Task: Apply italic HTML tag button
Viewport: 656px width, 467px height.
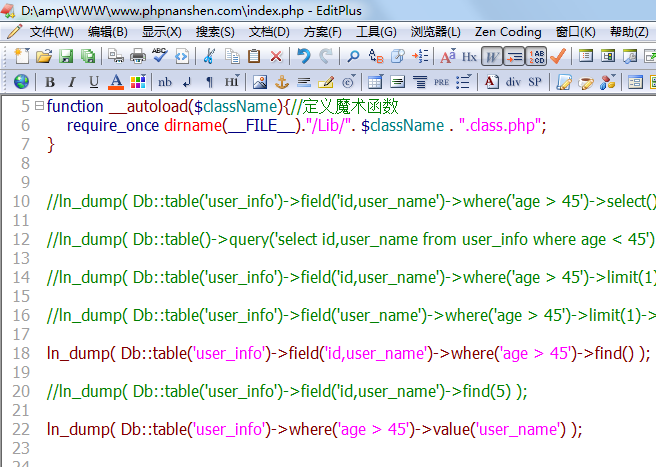Action: click(72, 82)
